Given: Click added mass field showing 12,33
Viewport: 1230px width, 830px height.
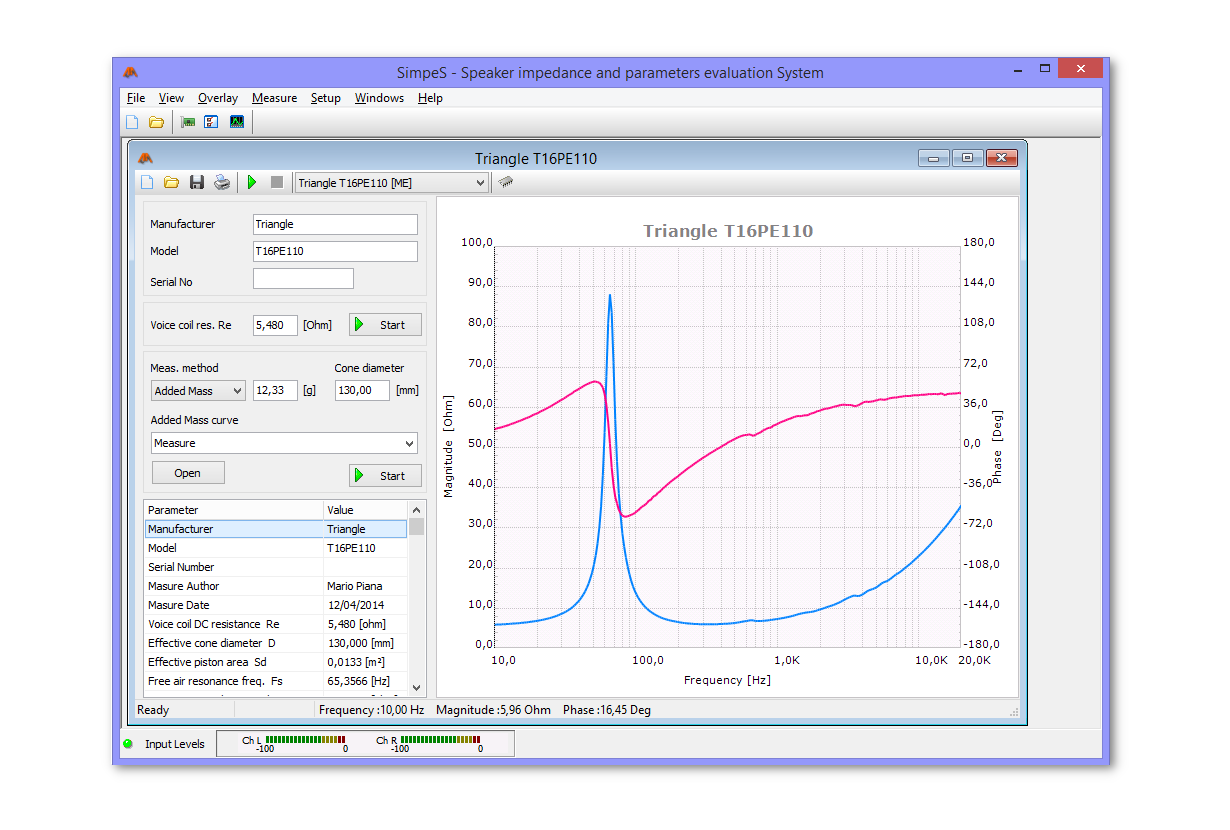Looking at the screenshot, I should point(275,391).
